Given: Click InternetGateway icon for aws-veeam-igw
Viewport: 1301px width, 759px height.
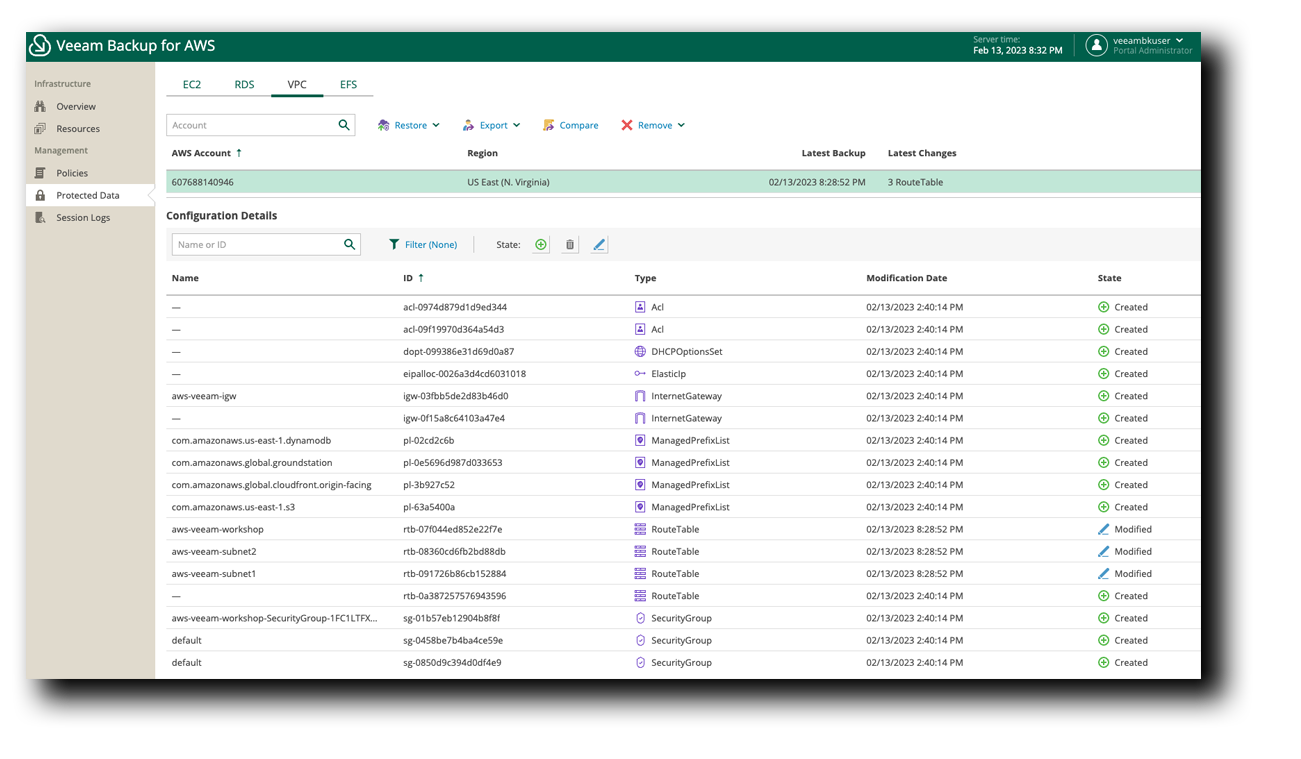Looking at the screenshot, I should [x=640, y=396].
